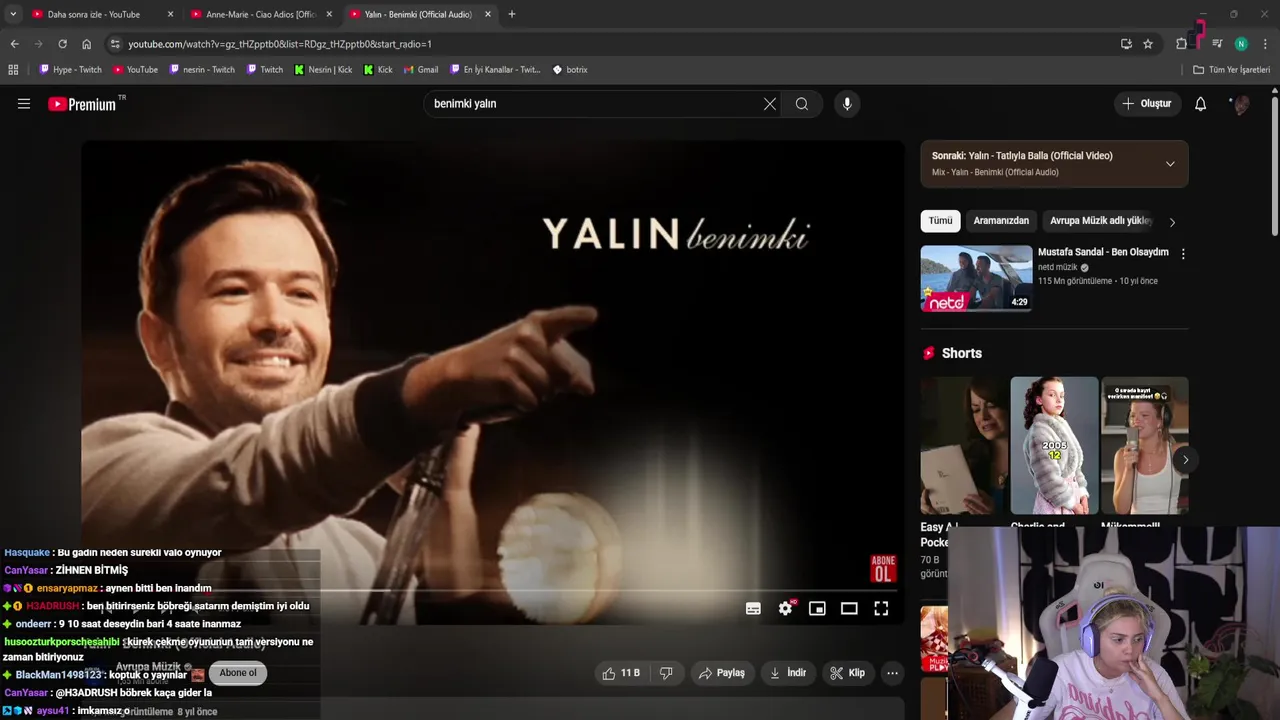Close the Anne-Marie Ciao Adios tab
This screenshot has height=720, width=1280.
(329, 14)
